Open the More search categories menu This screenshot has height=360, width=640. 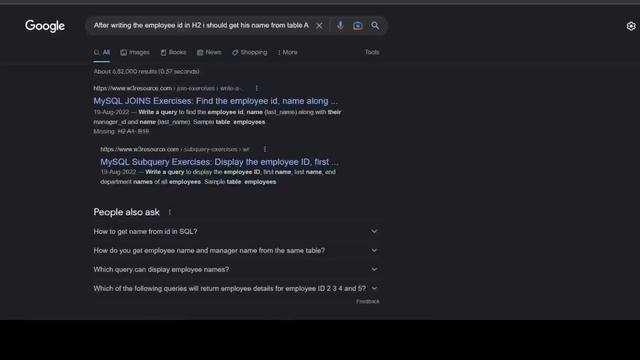[x=288, y=52]
